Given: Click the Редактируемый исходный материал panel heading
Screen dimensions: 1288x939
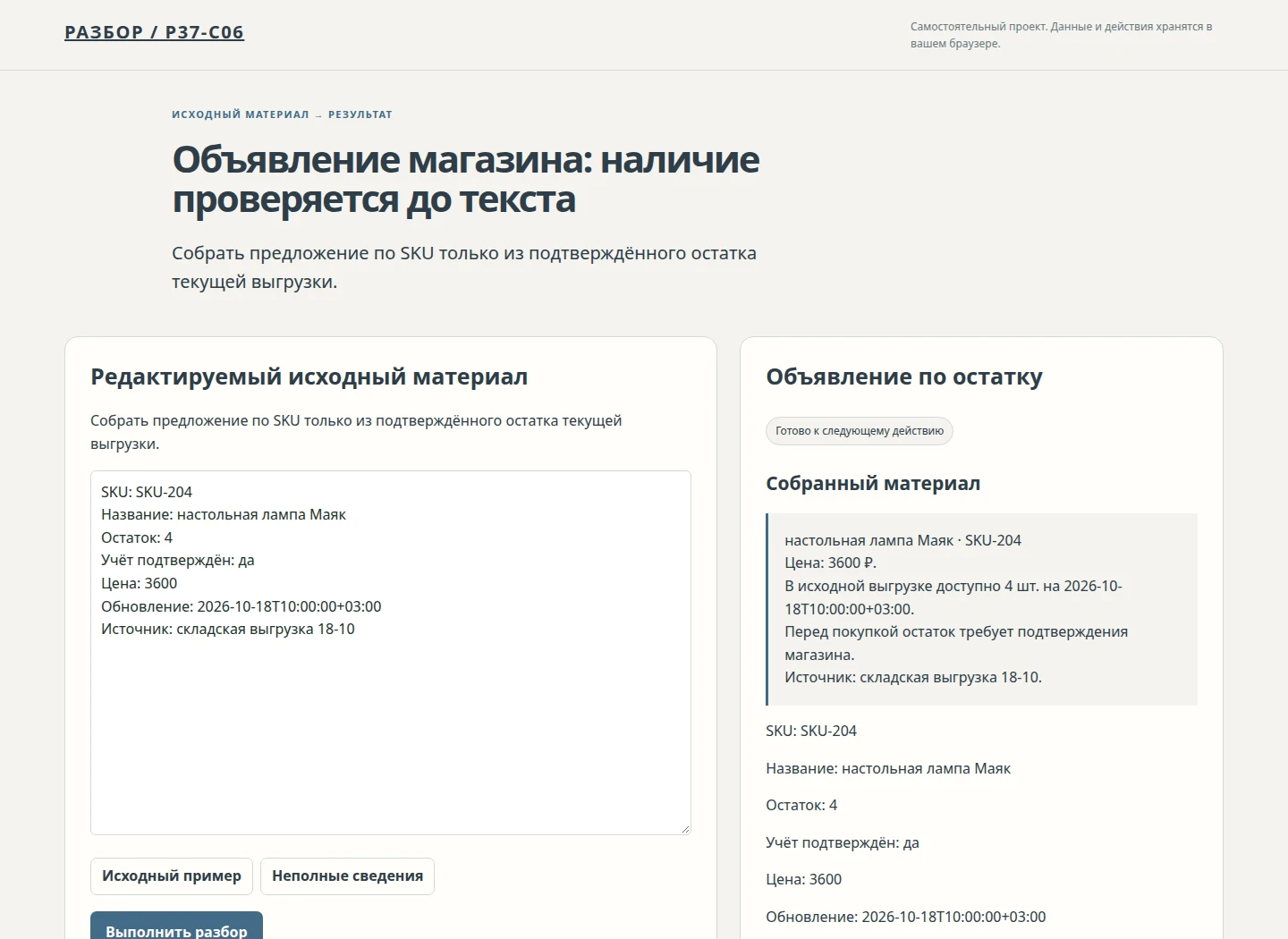Looking at the screenshot, I should 309,376.
